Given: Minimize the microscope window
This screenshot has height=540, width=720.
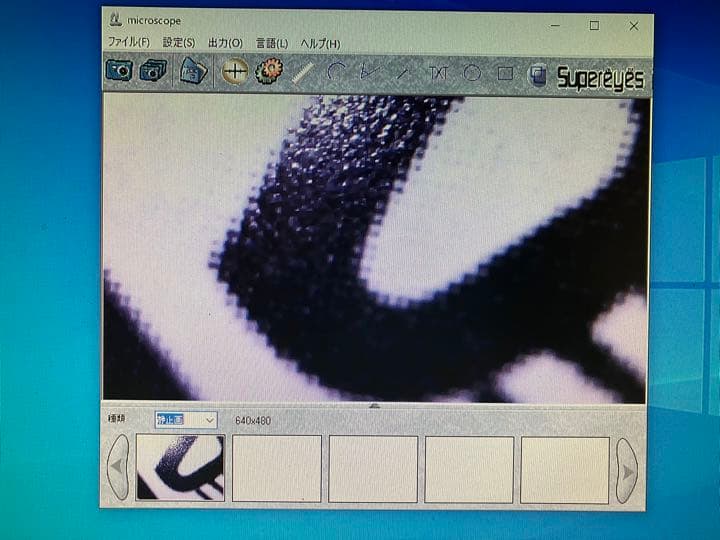Looking at the screenshot, I should pos(555,25).
